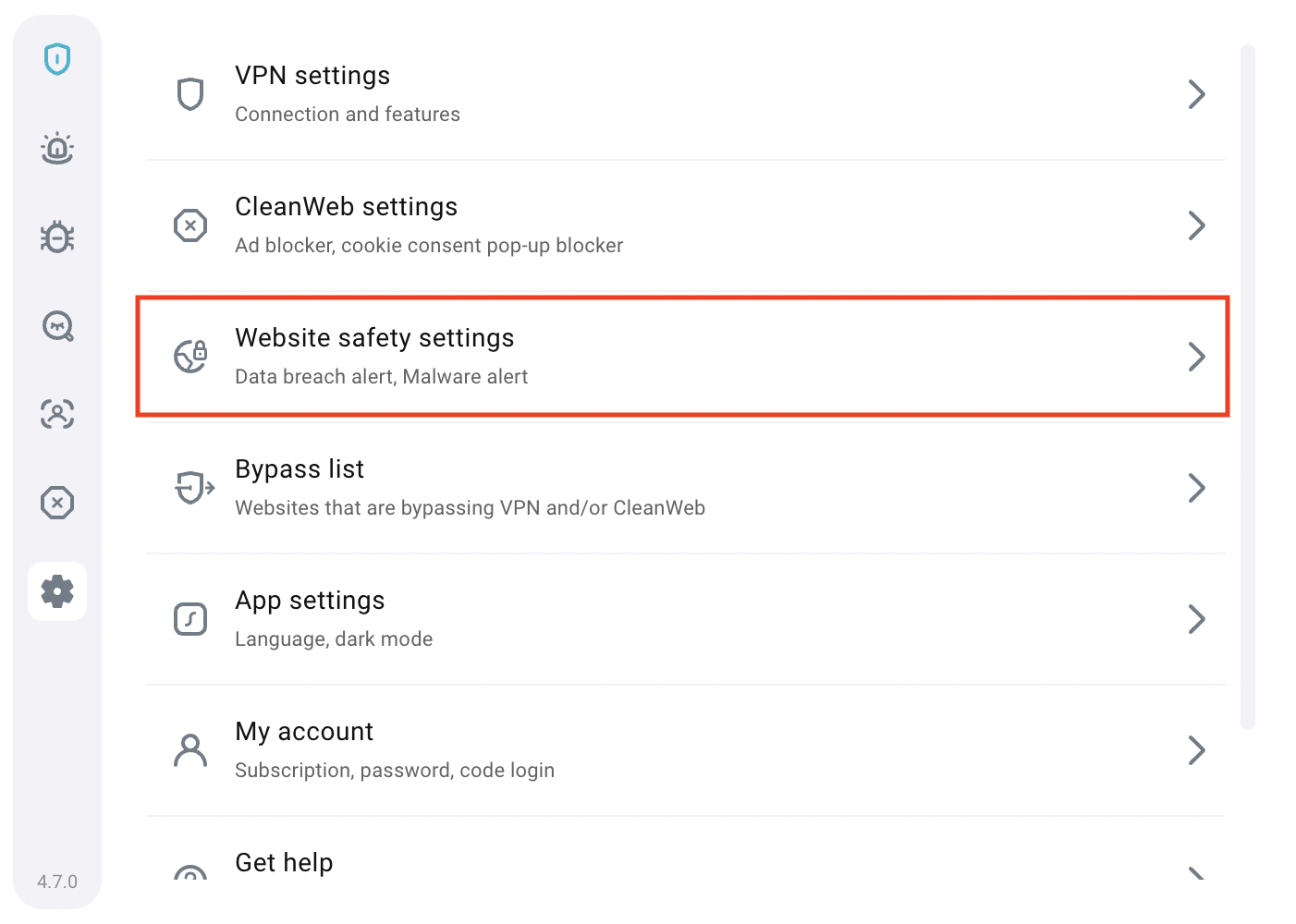Open the App settings menu entry
The image size is (1296, 924).
click(x=686, y=619)
